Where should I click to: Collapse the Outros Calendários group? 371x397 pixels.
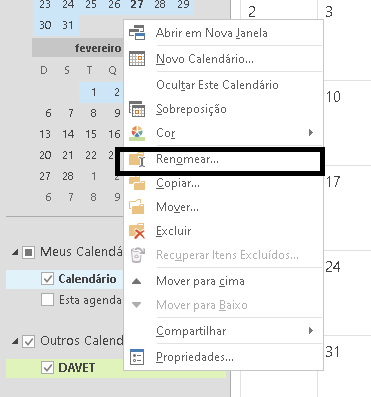15,341
